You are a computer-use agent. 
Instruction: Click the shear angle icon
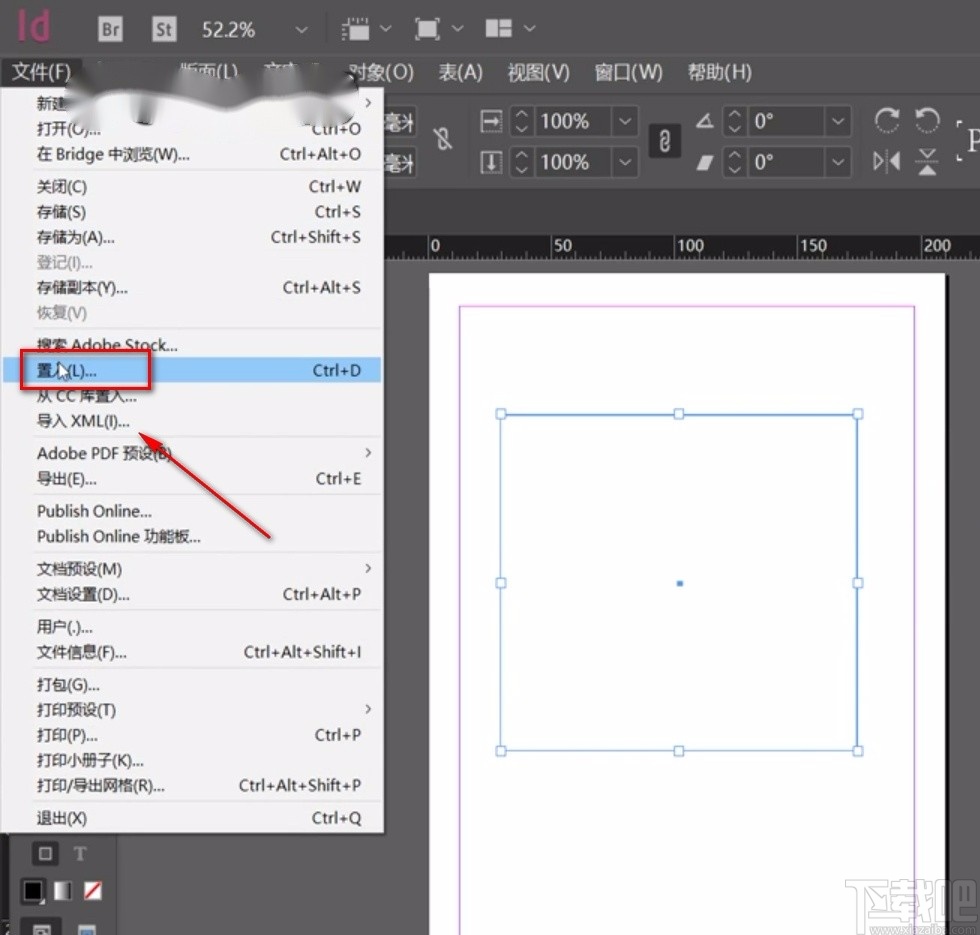[705, 162]
